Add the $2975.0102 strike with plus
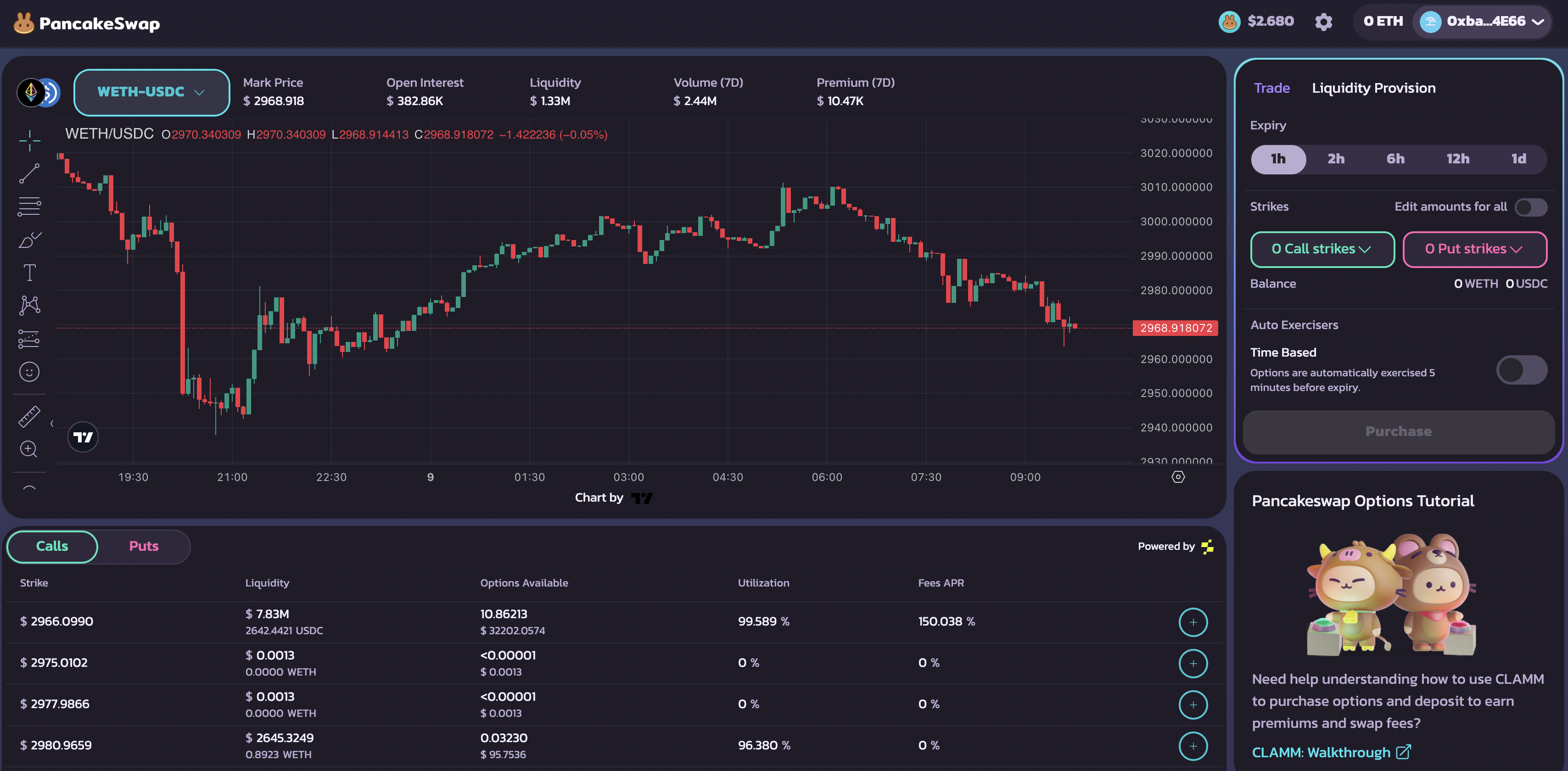 coord(1193,663)
